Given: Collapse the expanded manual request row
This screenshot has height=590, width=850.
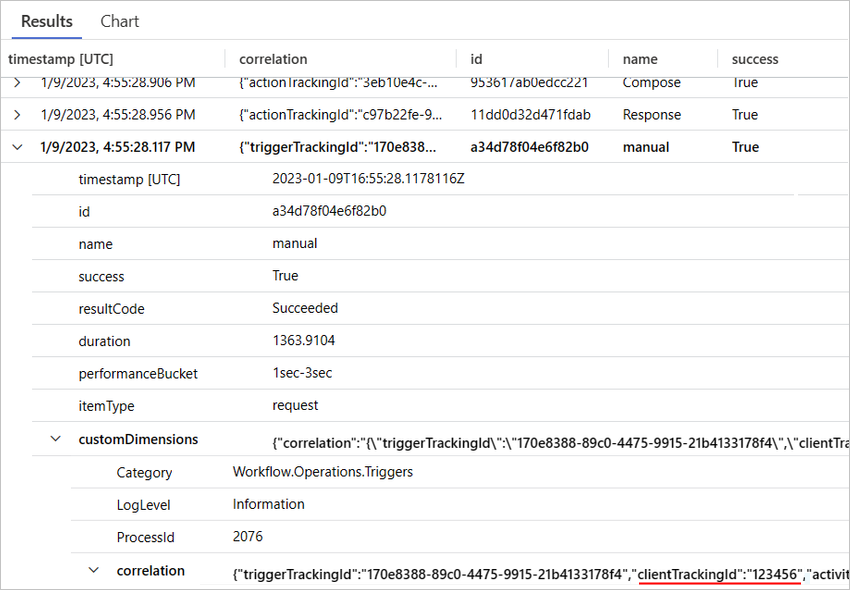Looking at the screenshot, I should pyautogui.click(x=16, y=147).
